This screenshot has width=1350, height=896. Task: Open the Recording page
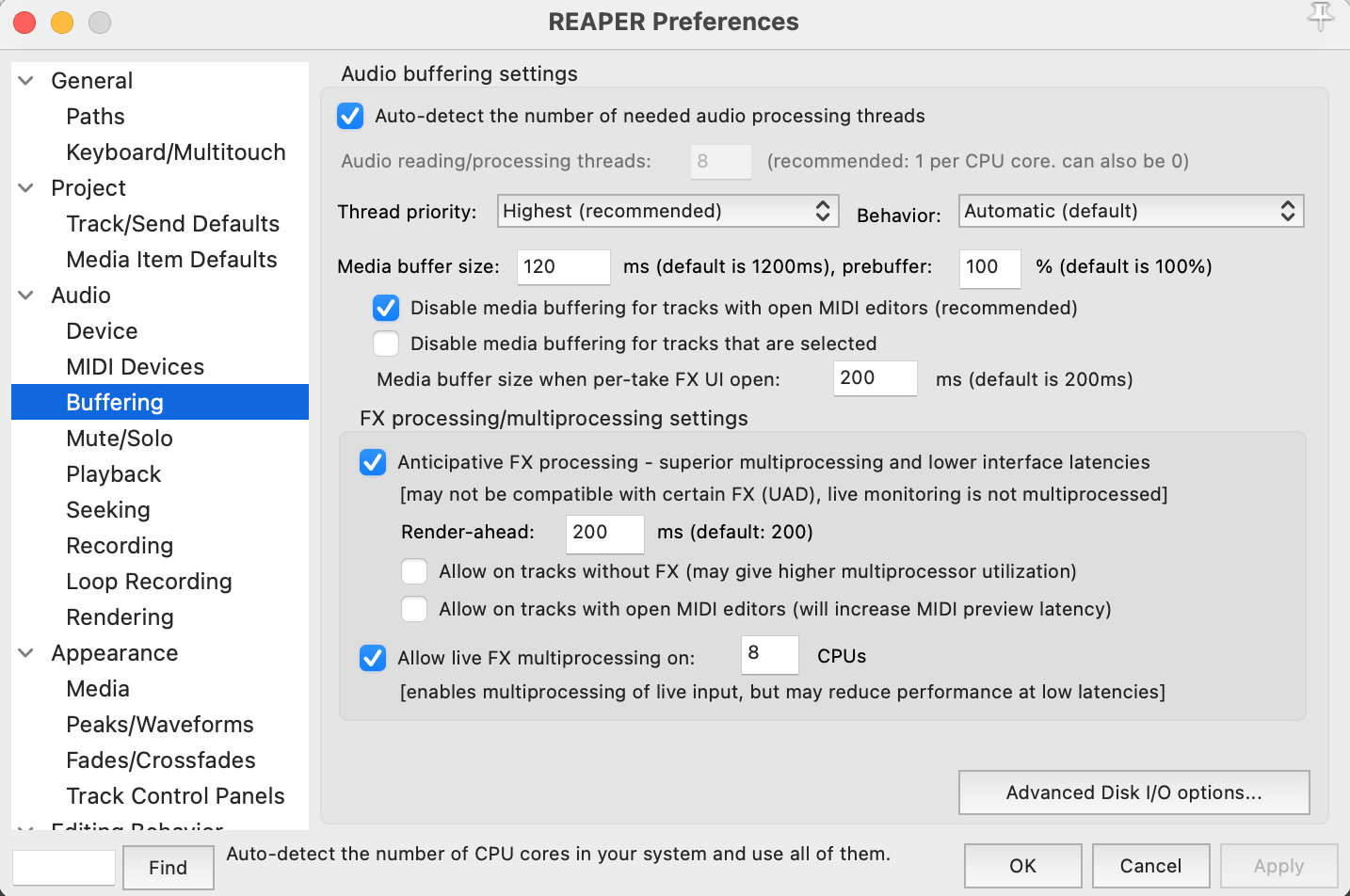[x=120, y=546]
